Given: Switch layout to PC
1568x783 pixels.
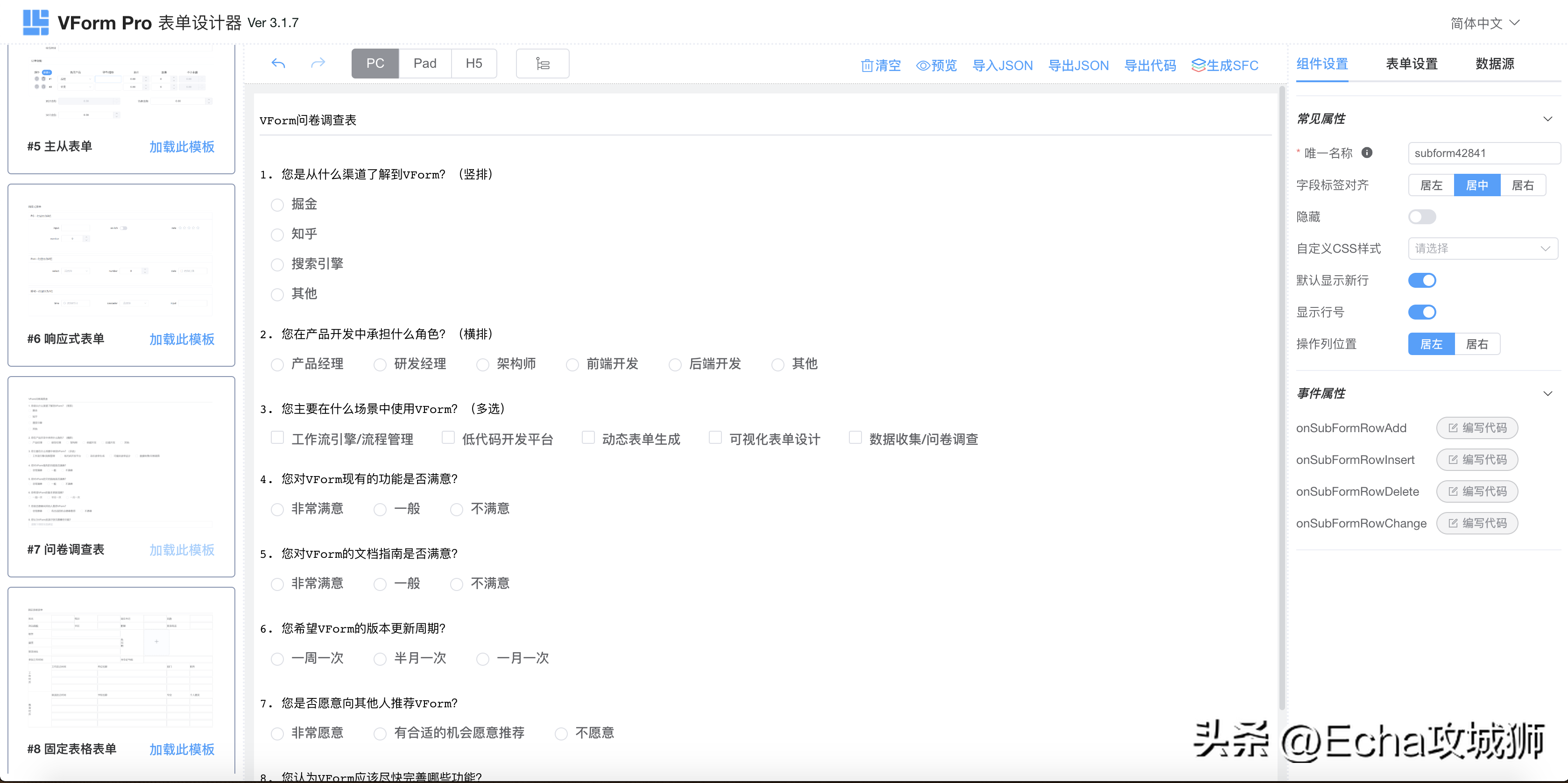Looking at the screenshot, I should click(x=375, y=64).
